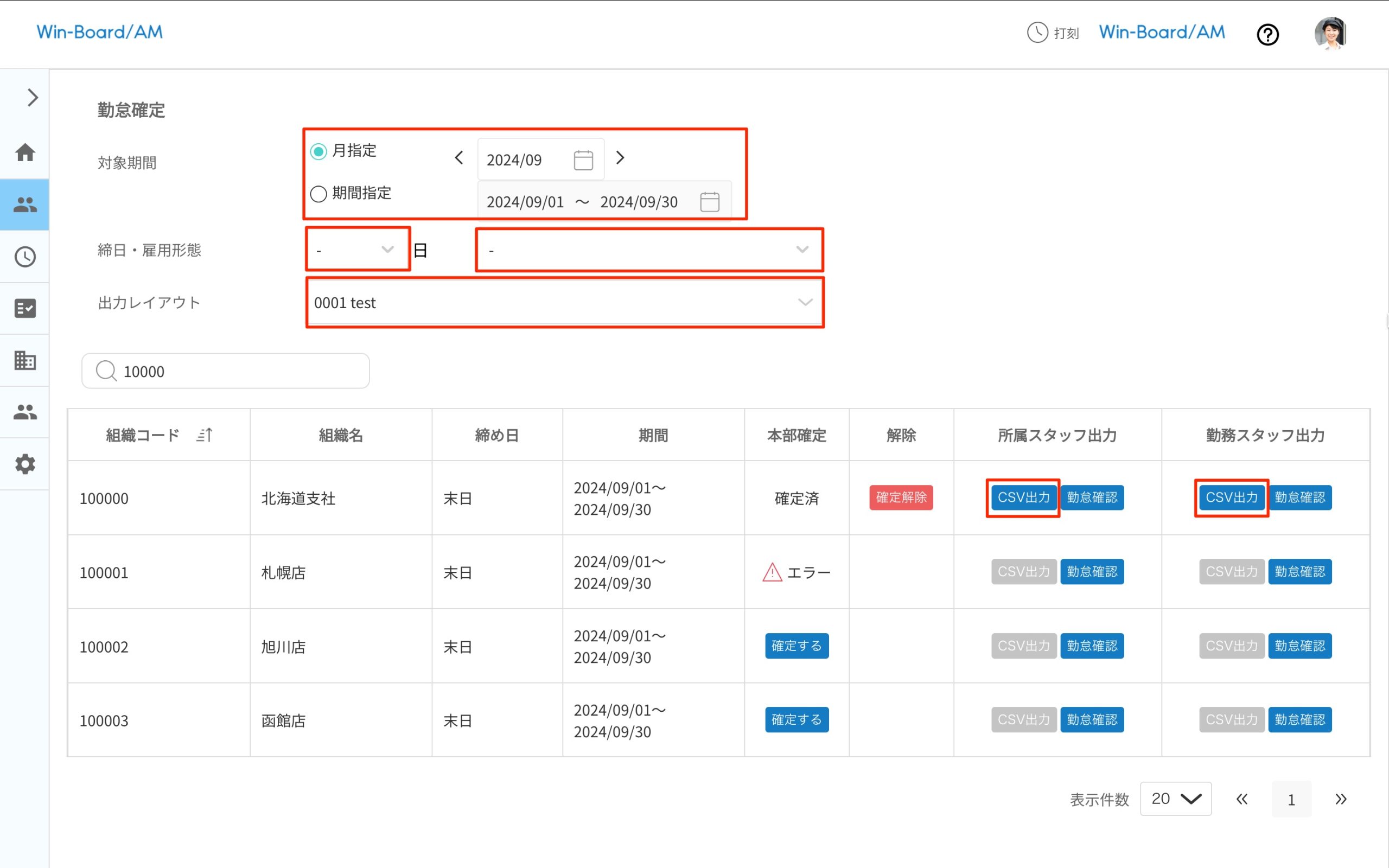
Task: Click the 打刻 clock icon
Action: pos(1037,33)
